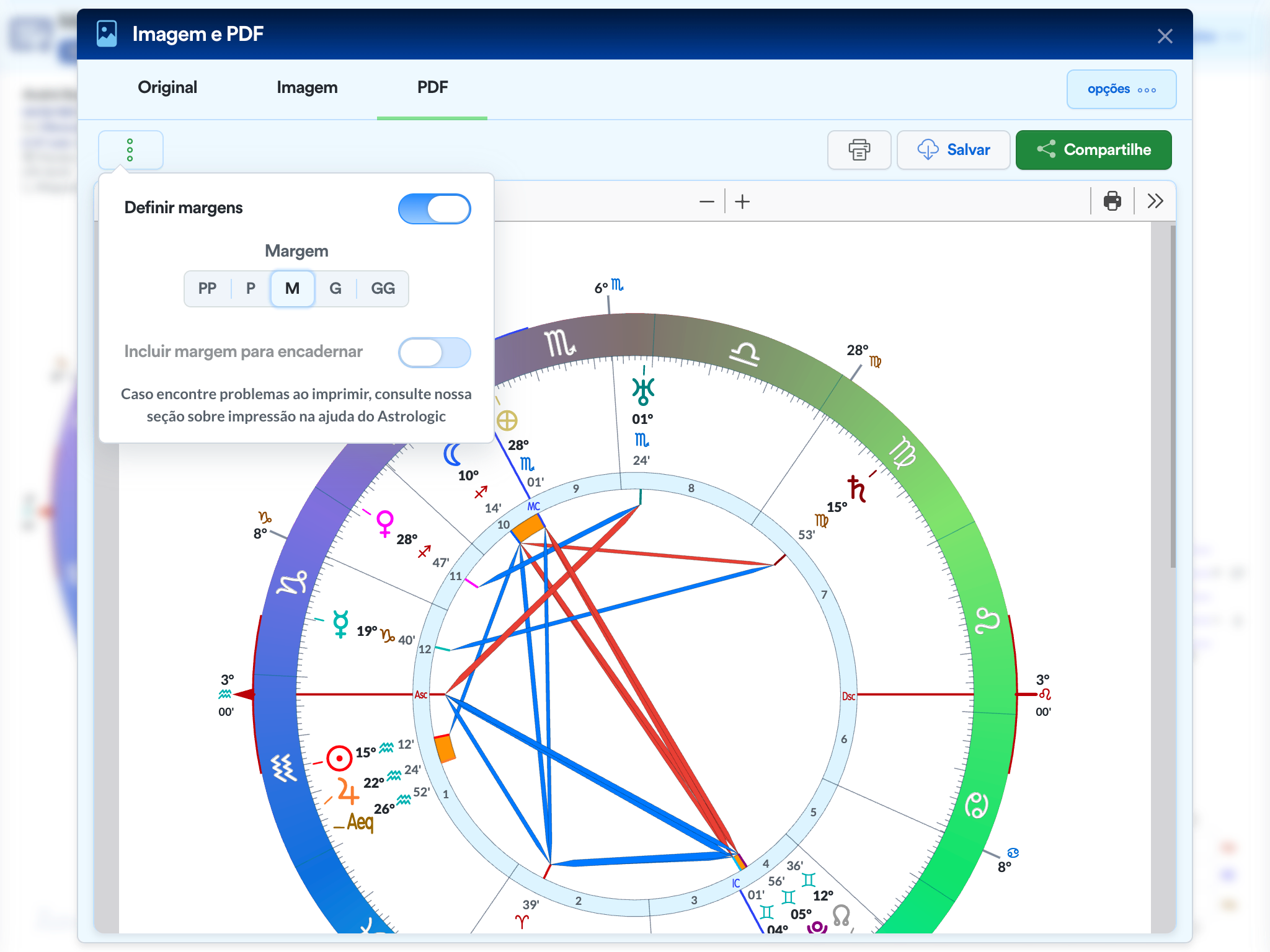Click the black printer icon in PDF viewer toolbar
This screenshot has height=952, width=1270.
[x=1112, y=201]
